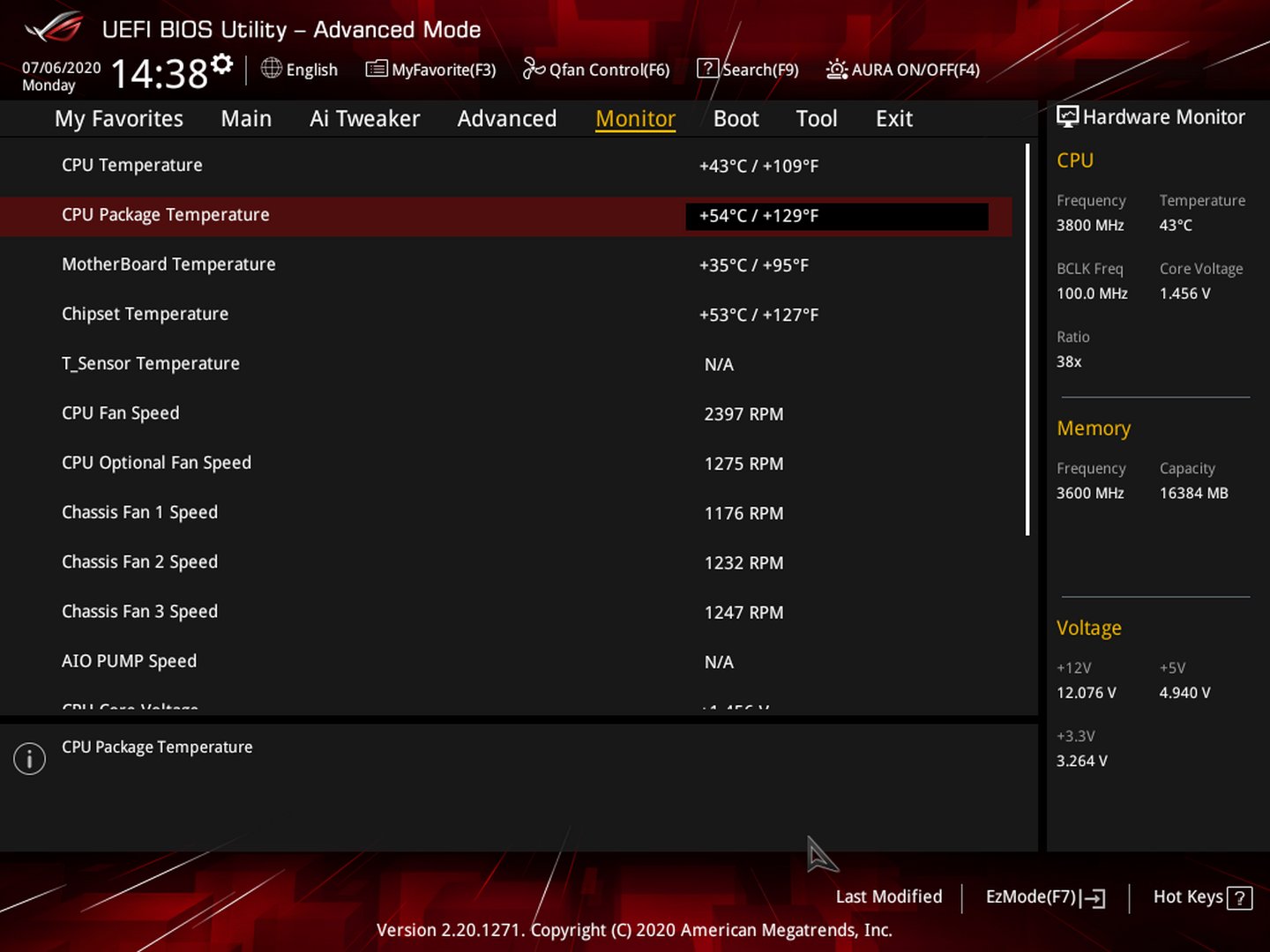The height and width of the screenshot is (952, 1270).
Task: Select AIO PUMP Speed row
Action: point(506,662)
